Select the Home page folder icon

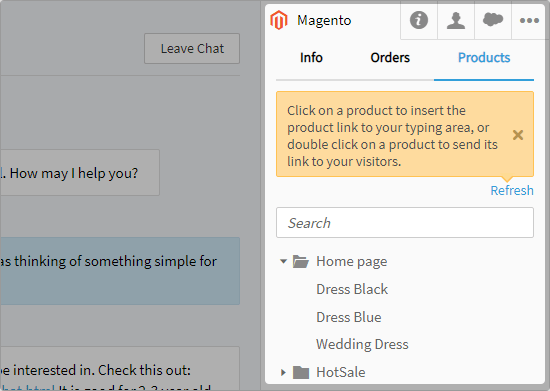[301, 262]
